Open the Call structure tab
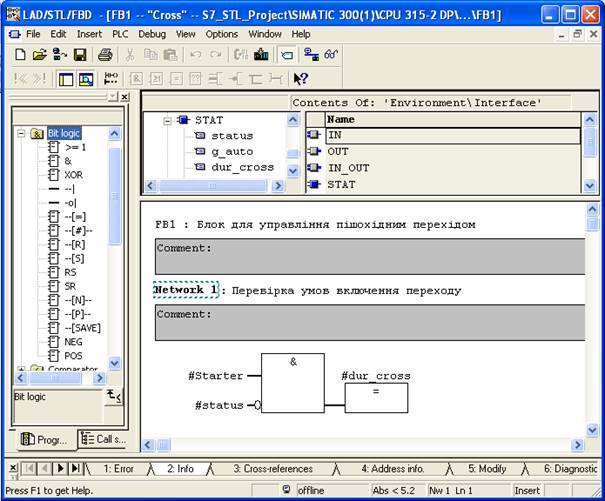The image size is (605, 501). pyautogui.click(x=102, y=439)
